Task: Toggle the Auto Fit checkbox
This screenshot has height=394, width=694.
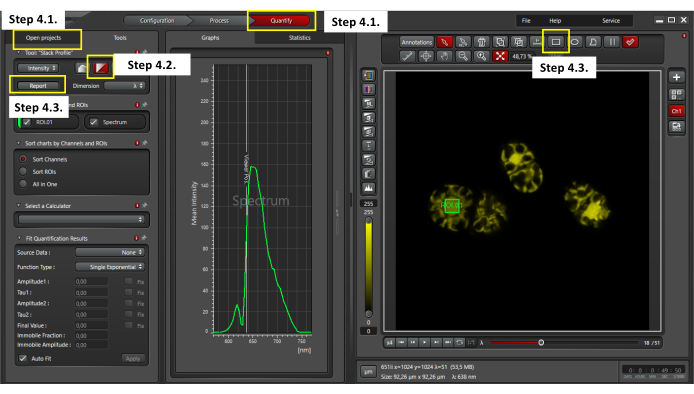Action: [23, 358]
